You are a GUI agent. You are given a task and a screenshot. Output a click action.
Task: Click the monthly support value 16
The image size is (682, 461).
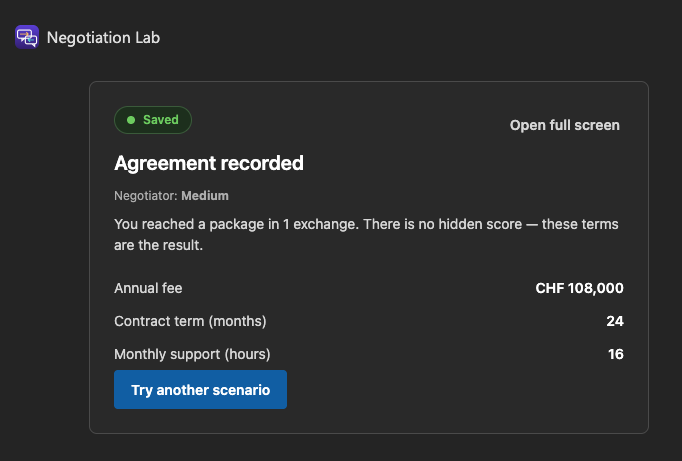(616, 354)
